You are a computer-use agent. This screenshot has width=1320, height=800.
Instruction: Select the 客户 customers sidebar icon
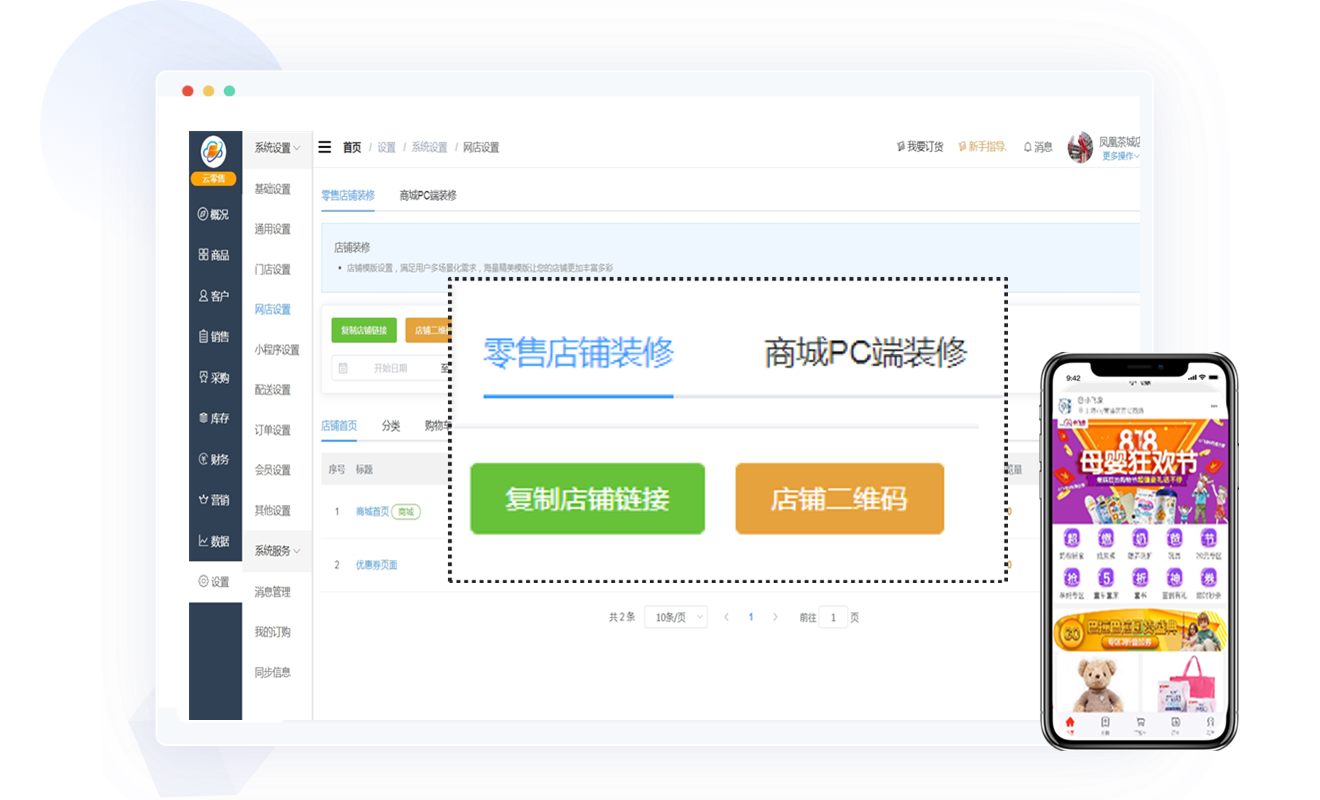click(x=203, y=296)
